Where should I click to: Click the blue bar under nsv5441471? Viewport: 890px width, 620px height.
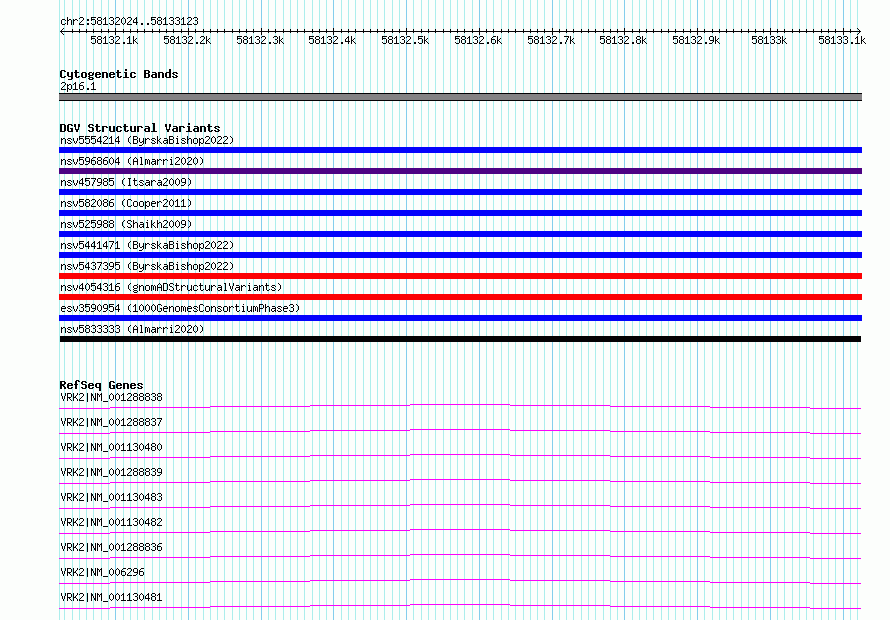(x=460, y=255)
